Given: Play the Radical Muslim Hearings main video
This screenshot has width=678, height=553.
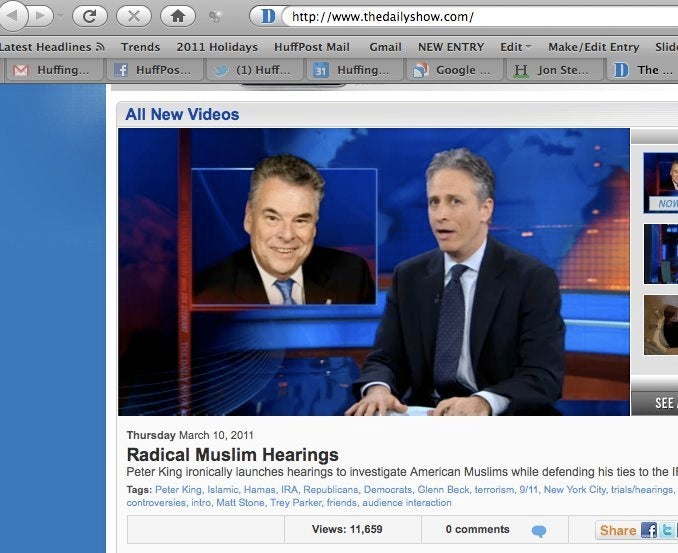Looking at the screenshot, I should [x=374, y=272].
